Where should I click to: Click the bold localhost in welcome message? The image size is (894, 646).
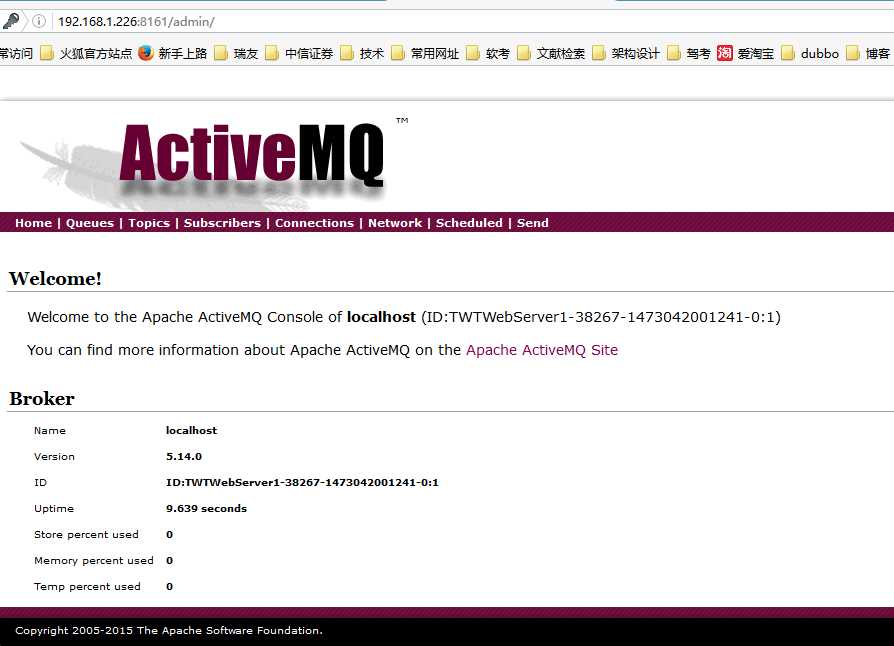coord(381,317)
